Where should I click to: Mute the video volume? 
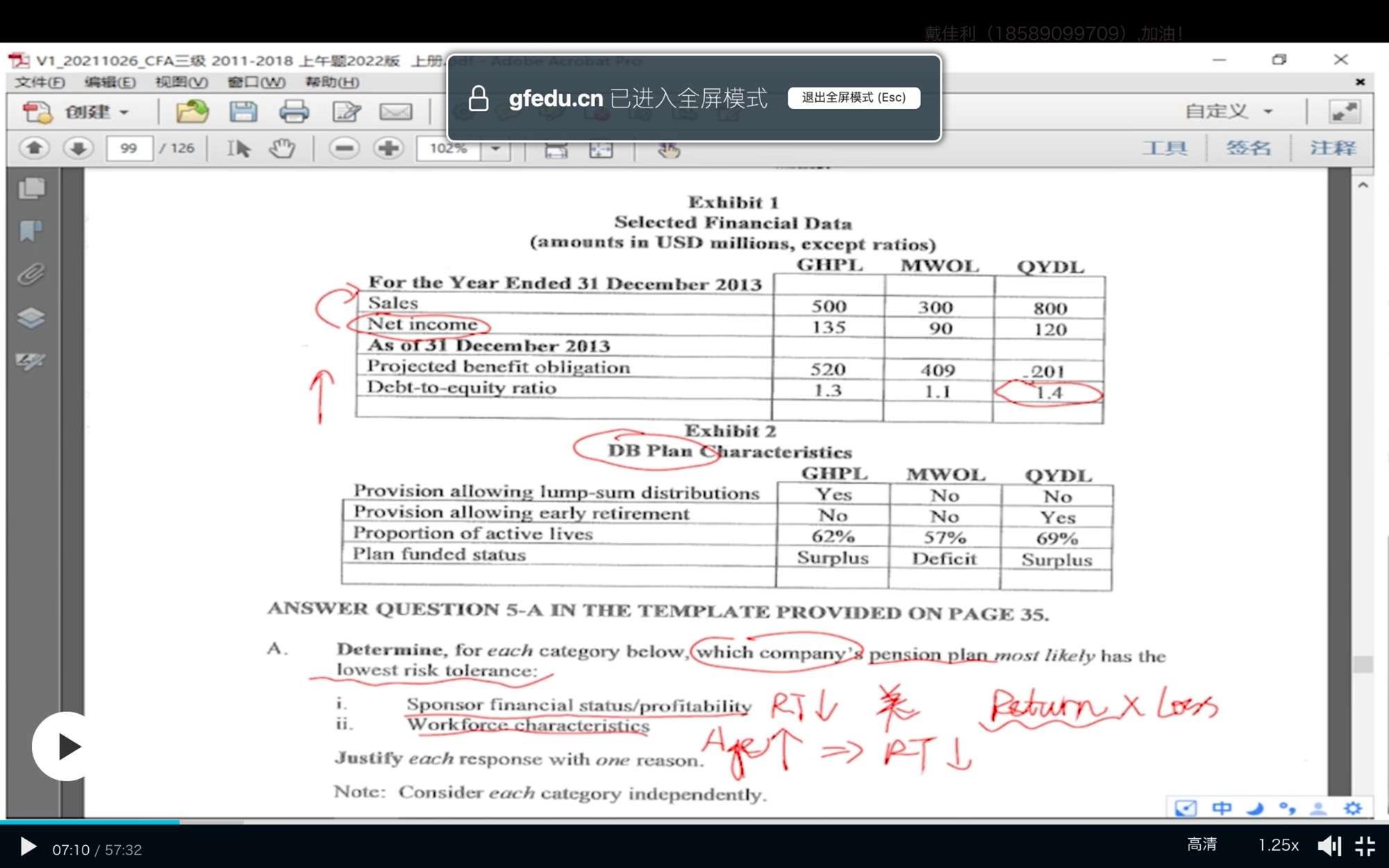(x=1329, y=846)
